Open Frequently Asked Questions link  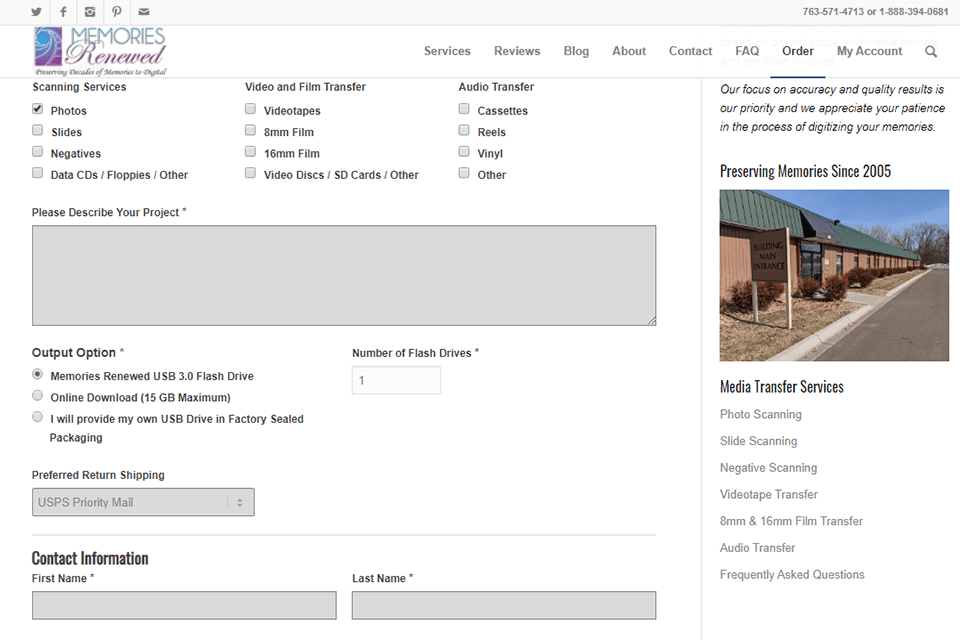[792, 575]
